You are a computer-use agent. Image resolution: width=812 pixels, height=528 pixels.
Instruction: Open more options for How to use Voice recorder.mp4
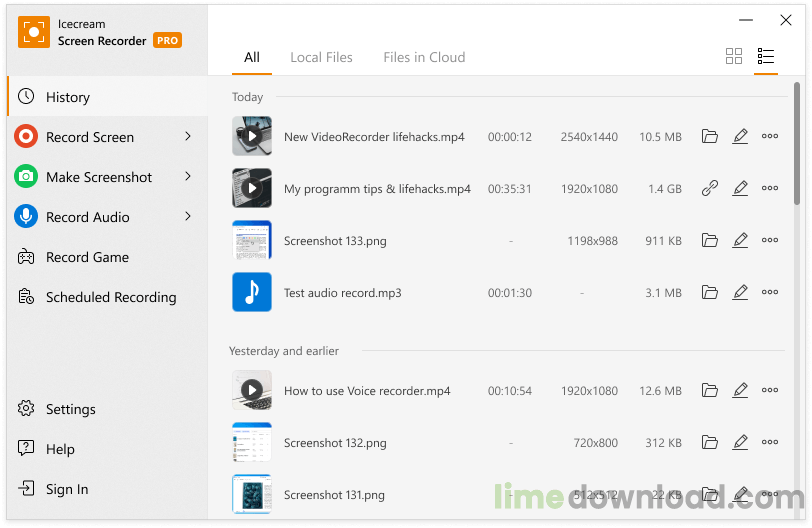coord(770,390)
